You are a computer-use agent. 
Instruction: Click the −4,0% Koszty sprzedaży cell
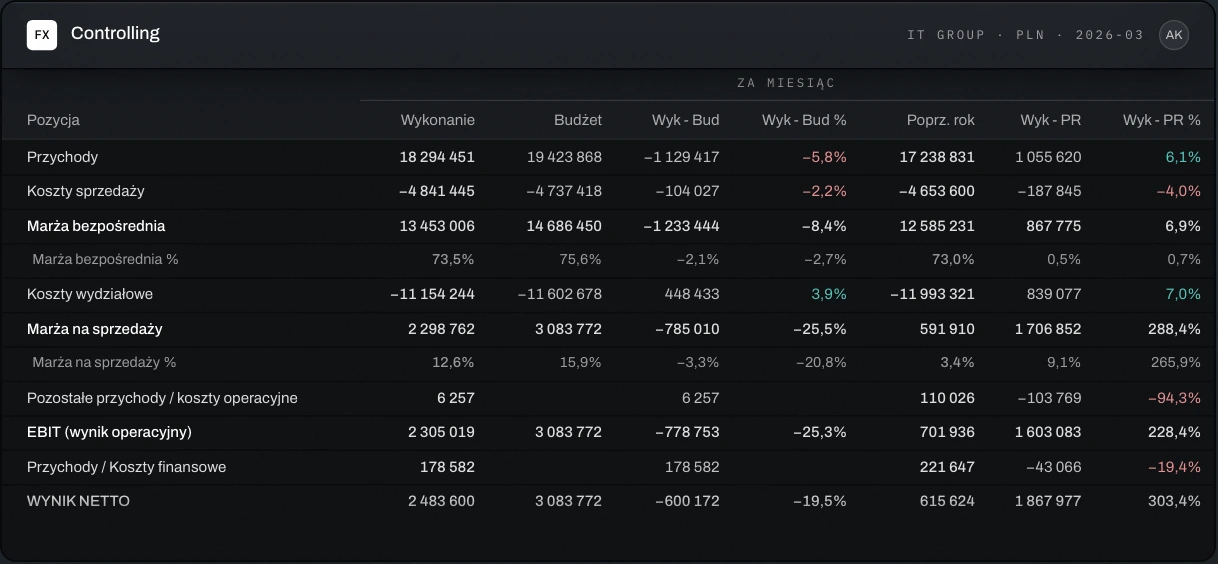pyautogui.click(x=1178, y=191)
